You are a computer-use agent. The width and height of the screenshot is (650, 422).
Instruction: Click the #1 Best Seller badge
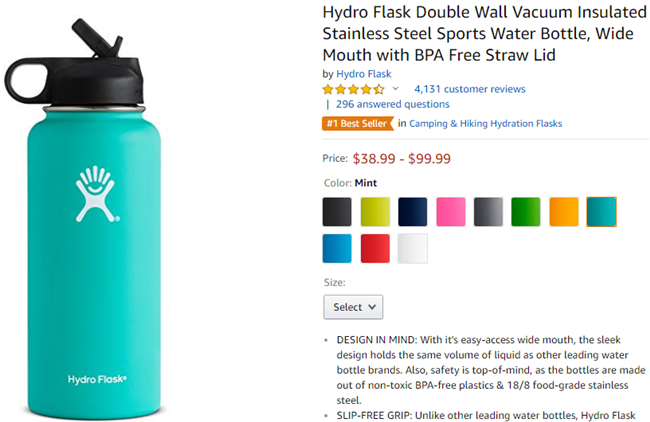pyautogui.click(x=357, y=124)
